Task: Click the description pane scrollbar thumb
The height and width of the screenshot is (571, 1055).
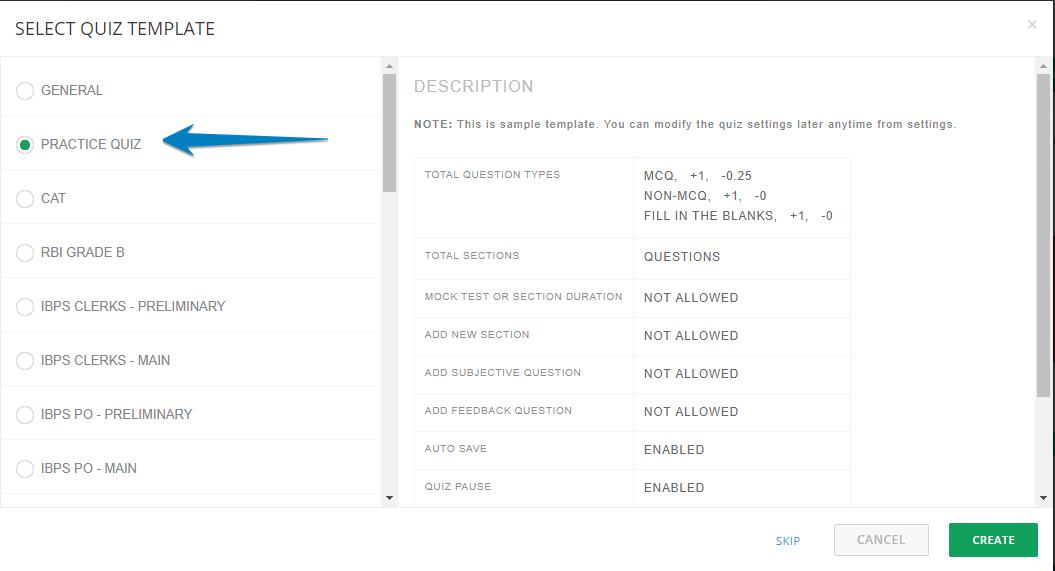Action: coord(1043,235)
